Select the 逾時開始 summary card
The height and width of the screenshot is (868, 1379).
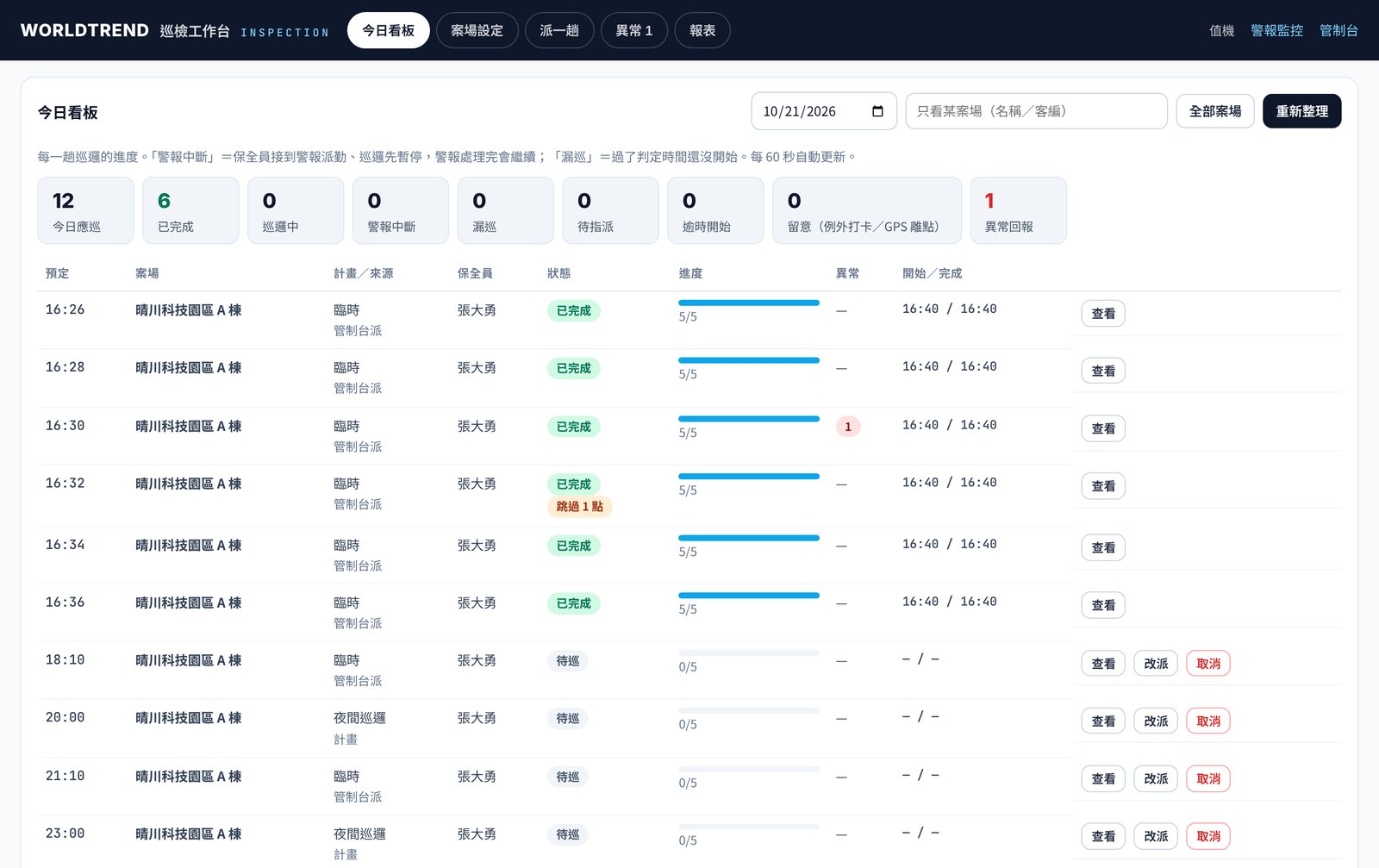(715, 210)
